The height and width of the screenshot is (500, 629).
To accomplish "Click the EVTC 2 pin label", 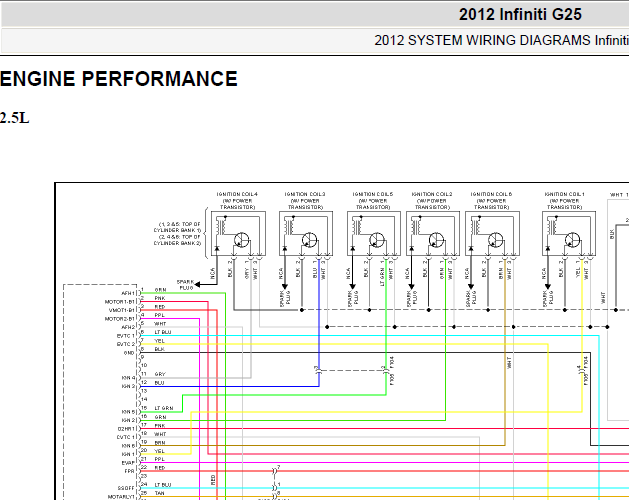I will pos(126,344).
